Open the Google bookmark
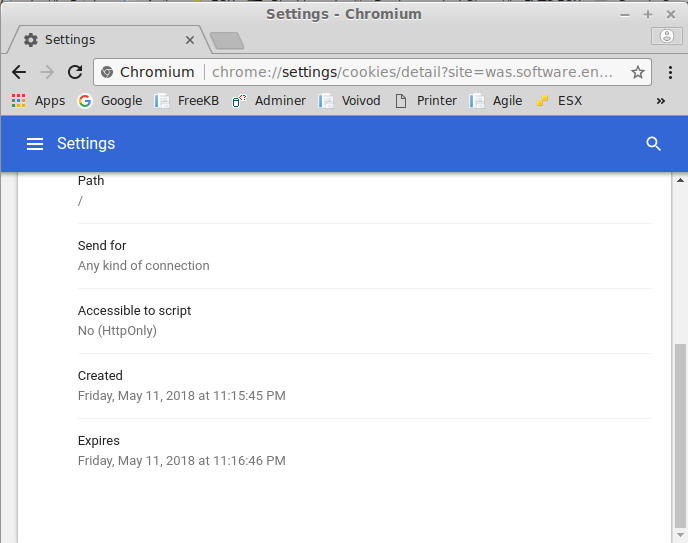688x543 pixels. pyautogui.click(x=110, y=101)
